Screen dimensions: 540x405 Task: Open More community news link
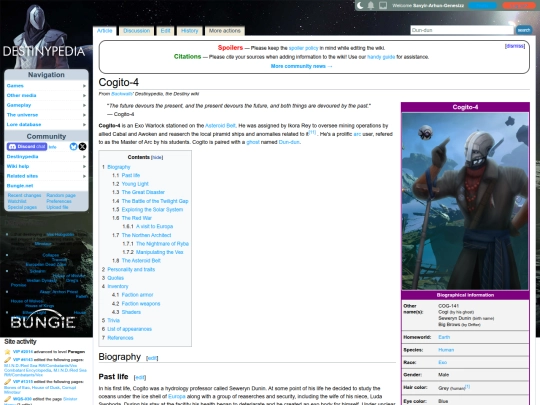point(301,66)
